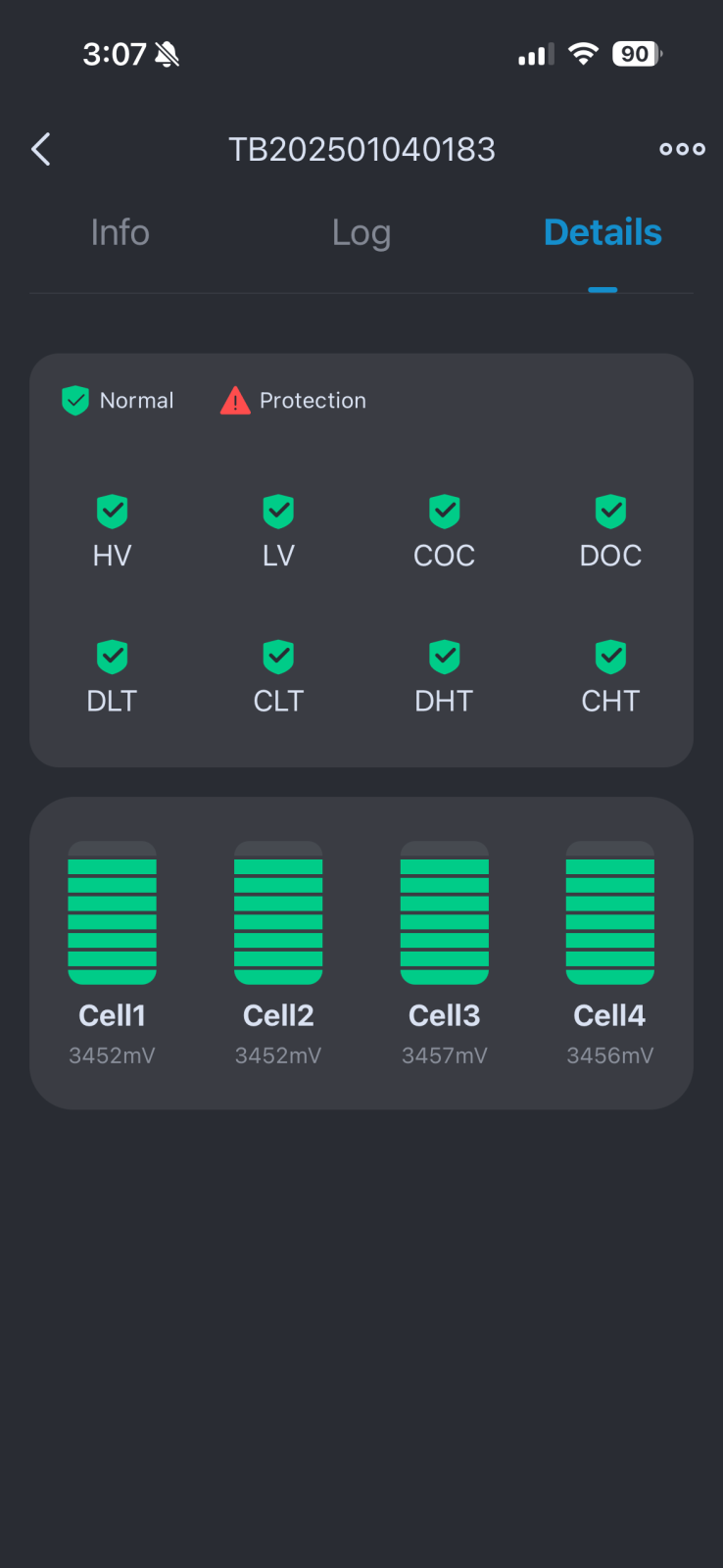Tap the green Normal legend shield
Screen dimensions: 723x1568
(x=75, y=400)
